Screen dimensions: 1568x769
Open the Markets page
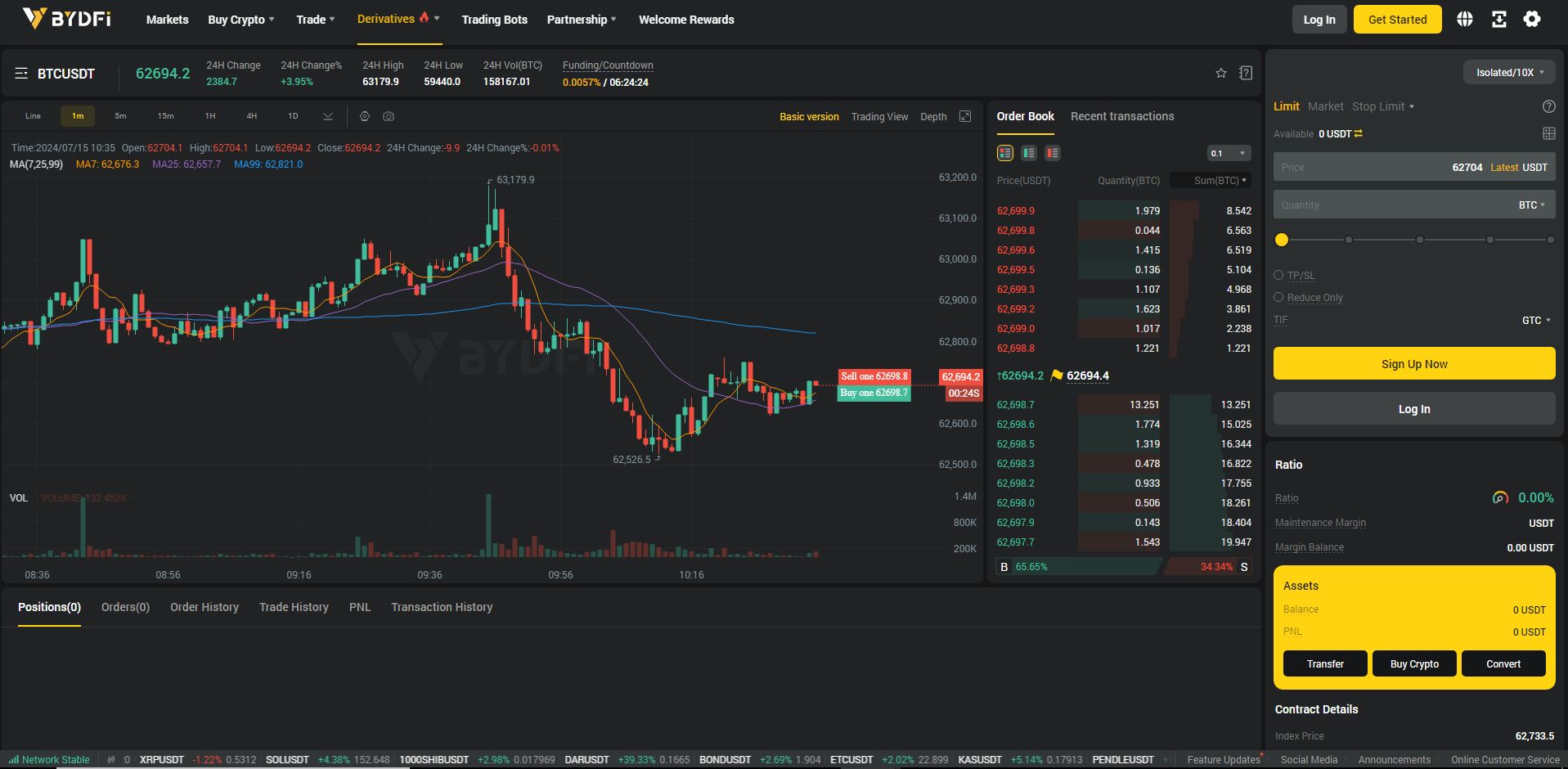(x=167, y=20)
